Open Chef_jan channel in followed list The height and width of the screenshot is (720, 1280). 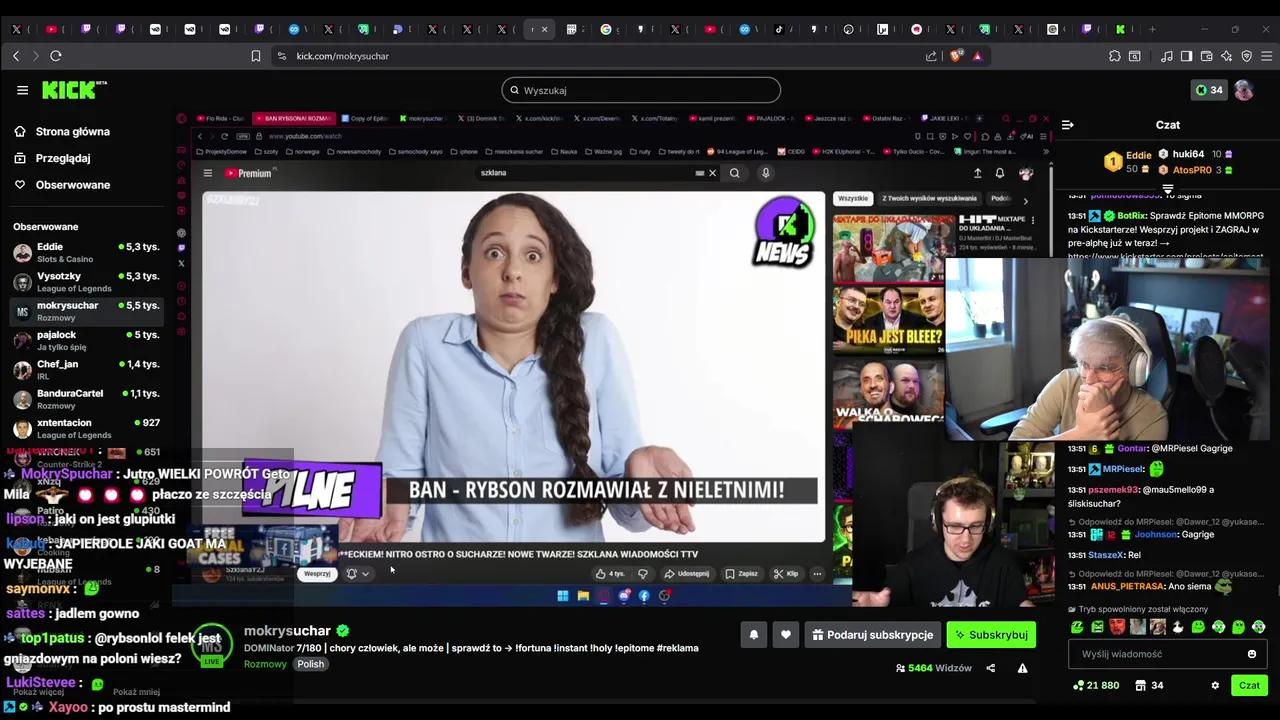tap(86, 370)
